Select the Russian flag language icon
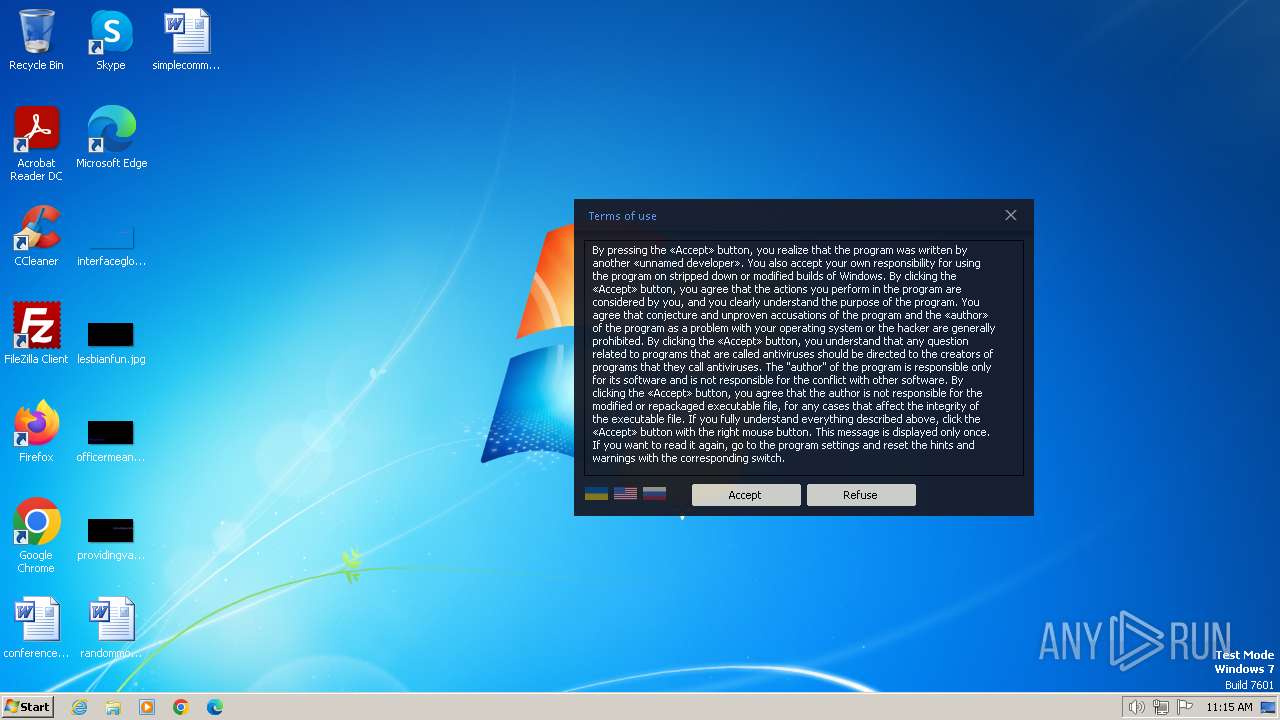This screenshot has height=720, width=1280. tap(654, 494)
